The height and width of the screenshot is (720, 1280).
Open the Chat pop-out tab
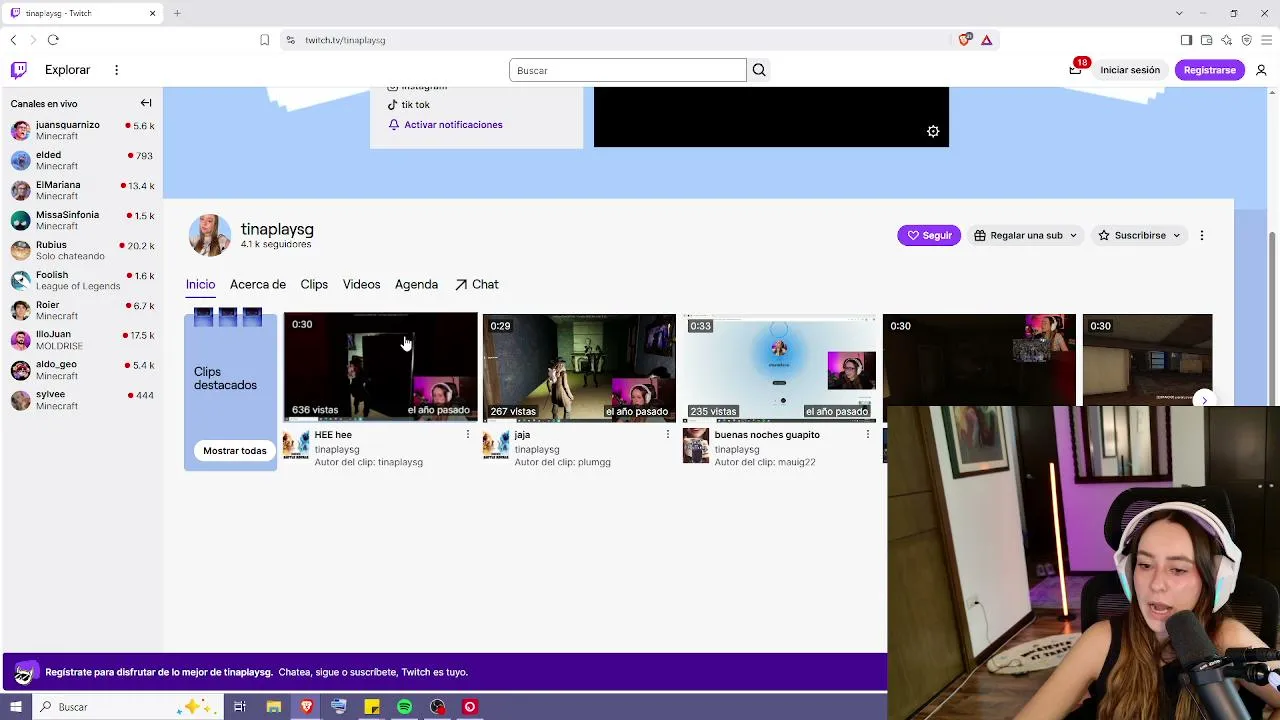[477, 285]
